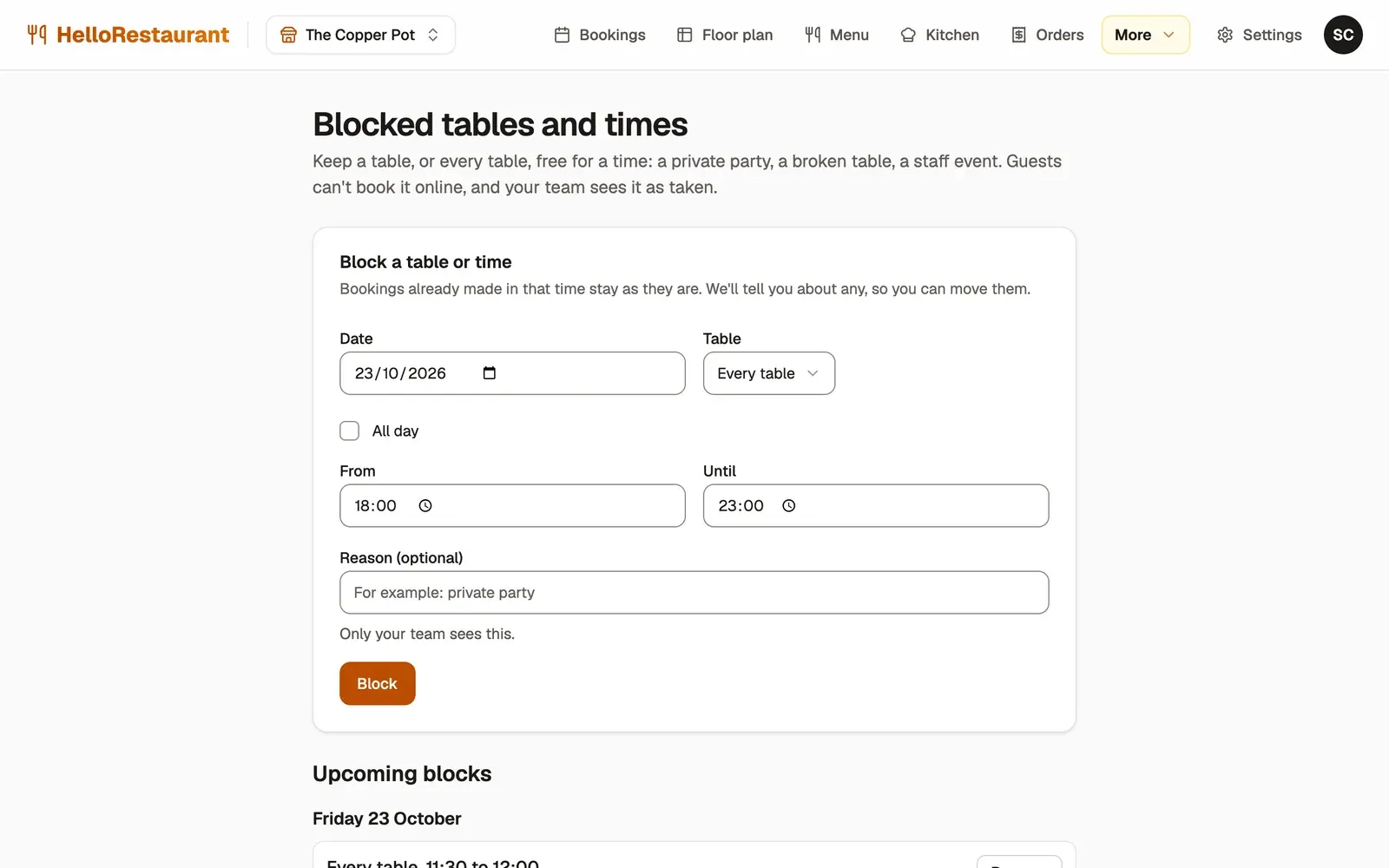The height and width of the screenshot is (868, 1389).
Task: Open the Floor plan page
Action: [725, 35]
